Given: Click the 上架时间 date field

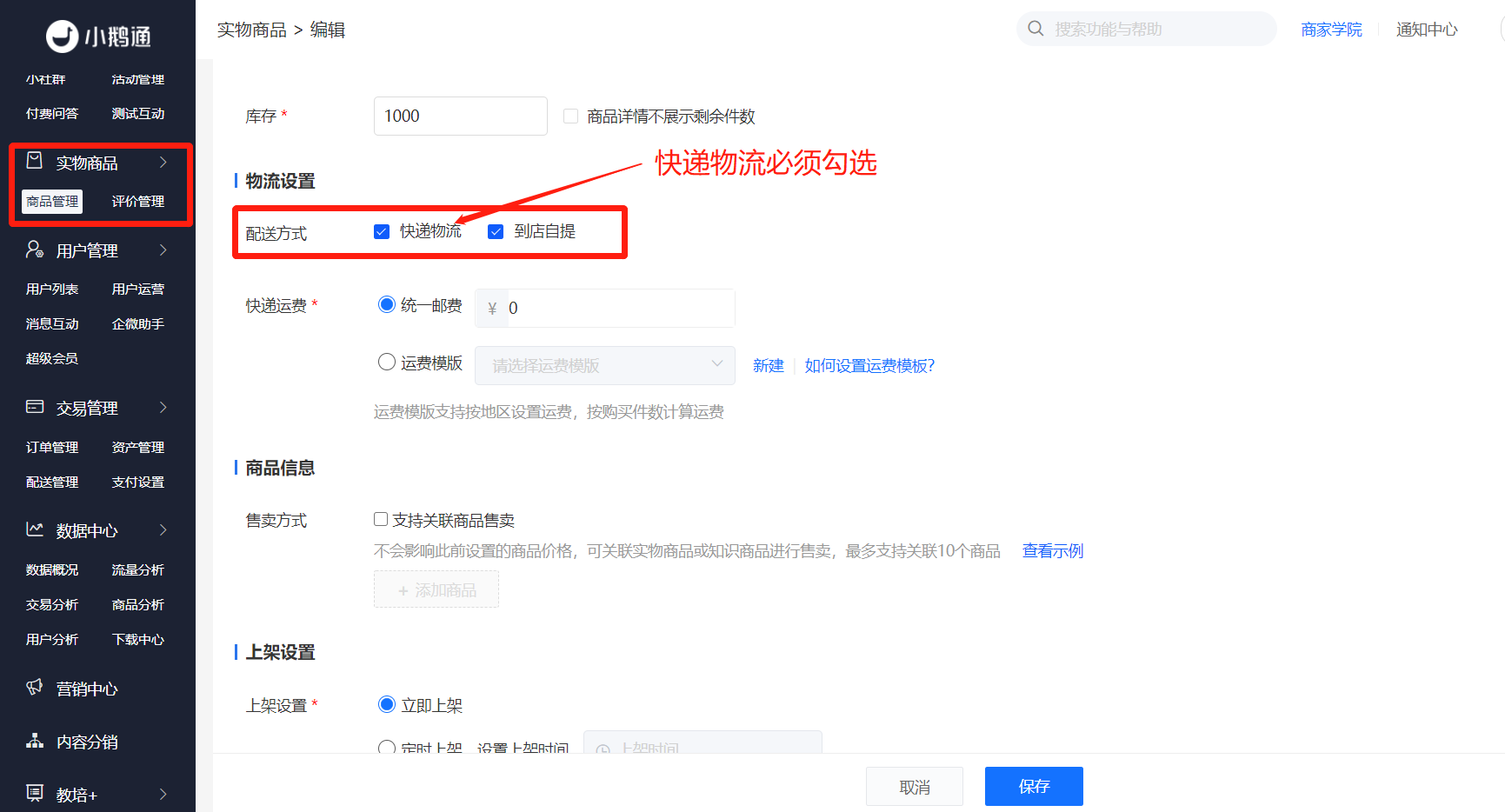Looking at the screenshot, I should [x=703, y=742].
